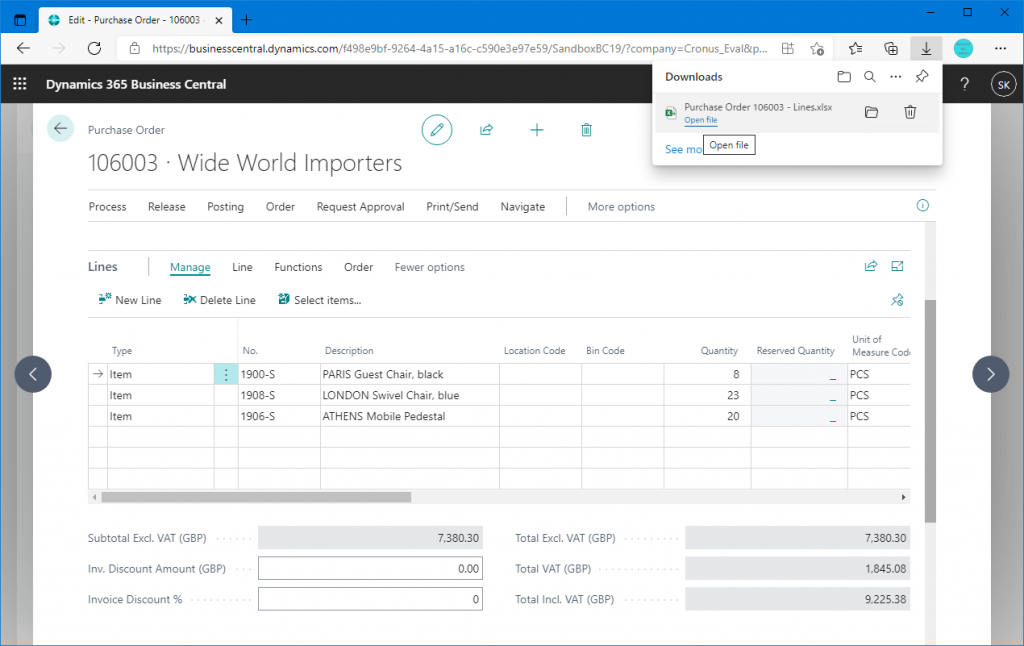1024x646 pixels.
Task: Open the Order action menu
Action: (x=280, y=206)
